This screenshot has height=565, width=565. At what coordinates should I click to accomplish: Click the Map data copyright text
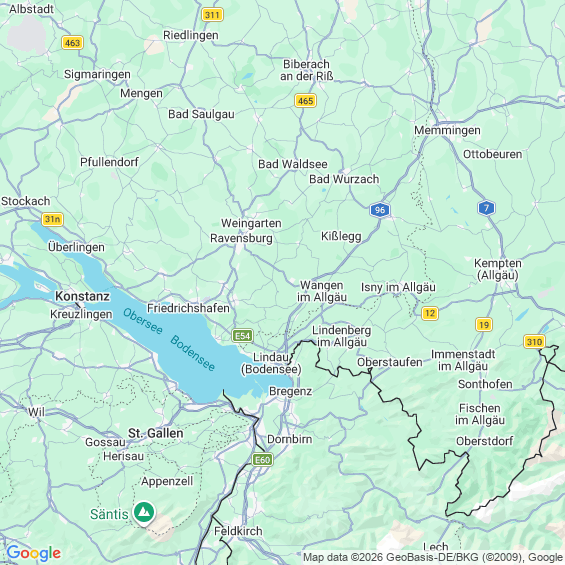click(433, 557)
